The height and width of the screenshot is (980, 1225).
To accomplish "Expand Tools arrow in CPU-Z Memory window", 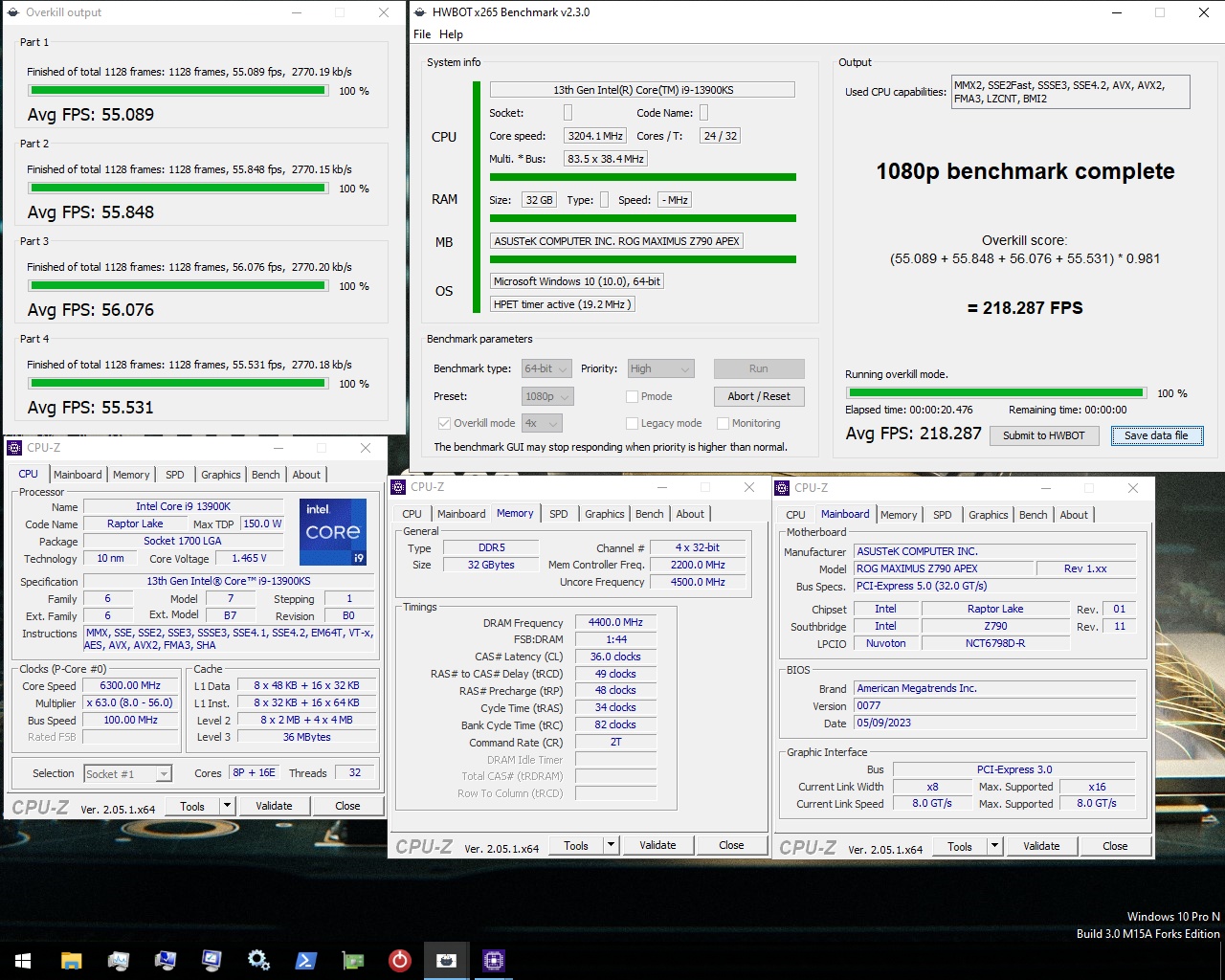I will (612, 845).
